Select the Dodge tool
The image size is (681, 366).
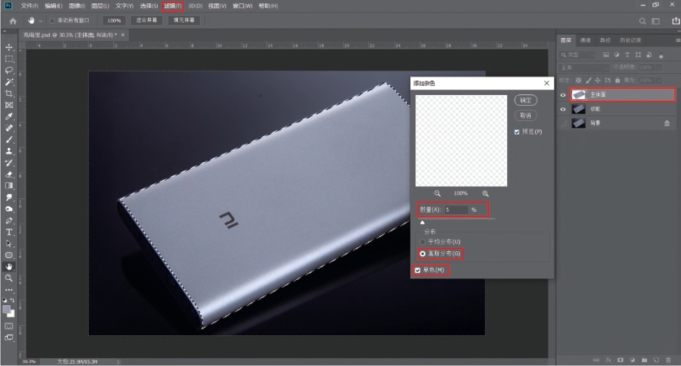(x=9, y=209)
